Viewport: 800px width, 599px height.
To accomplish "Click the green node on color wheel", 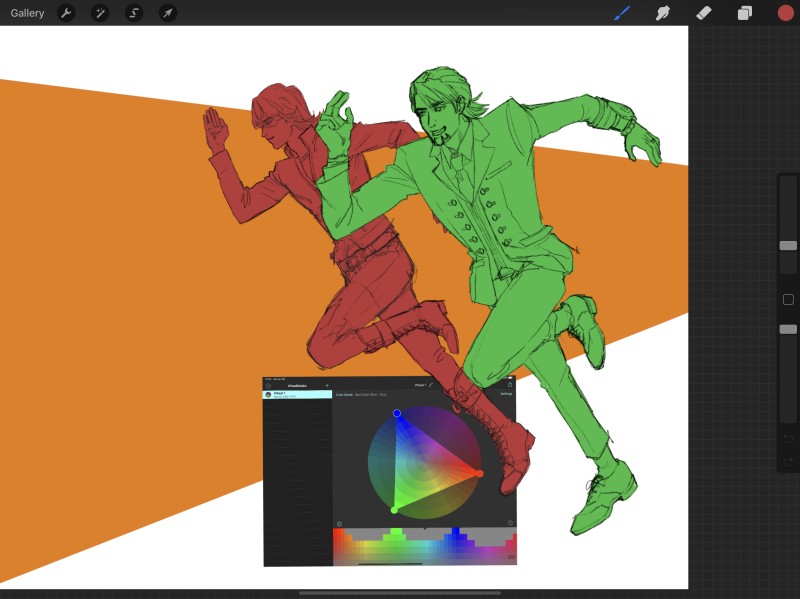I will tap(394, 510).
